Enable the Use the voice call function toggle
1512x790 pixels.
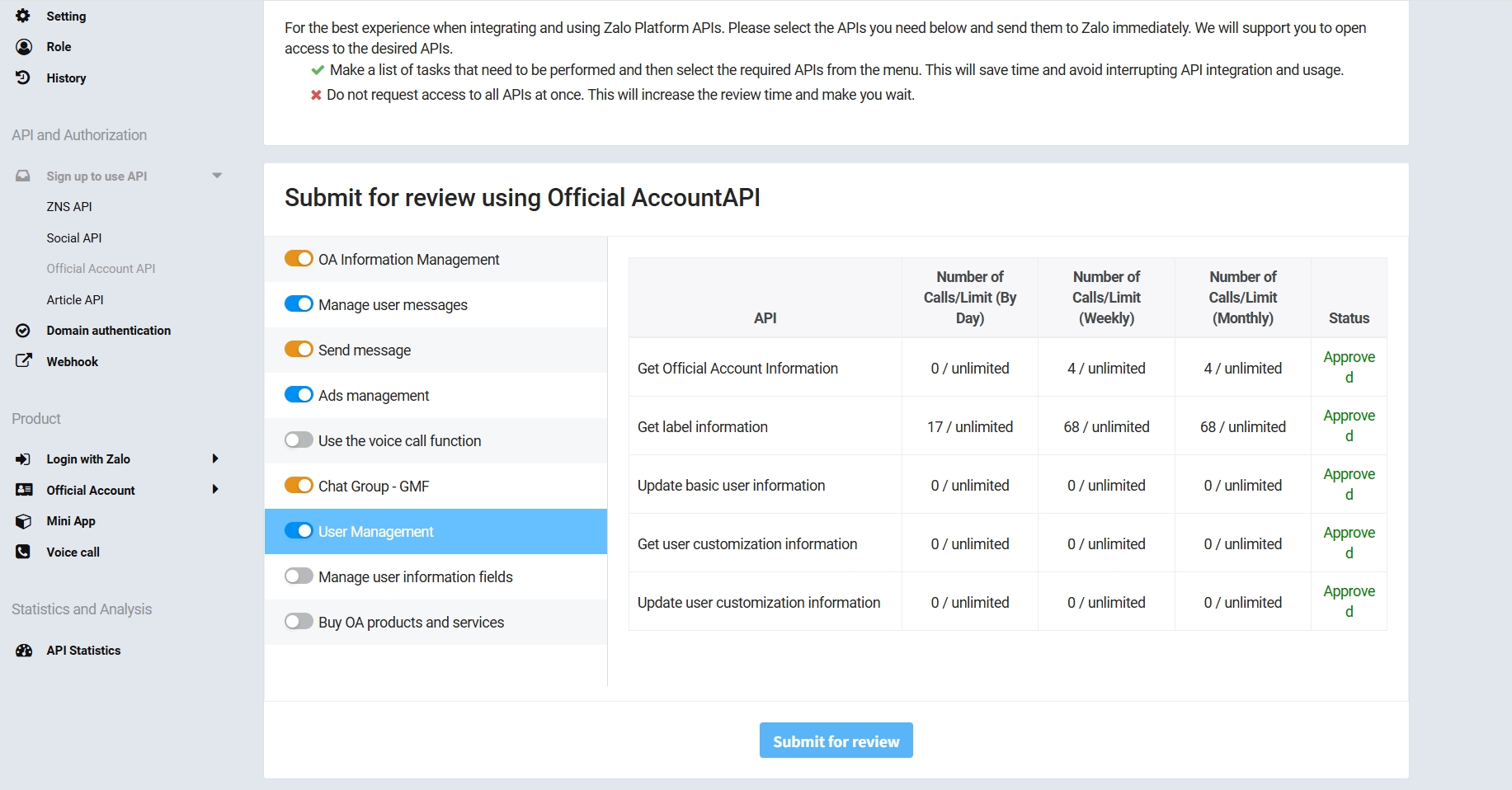pos(299,440)
